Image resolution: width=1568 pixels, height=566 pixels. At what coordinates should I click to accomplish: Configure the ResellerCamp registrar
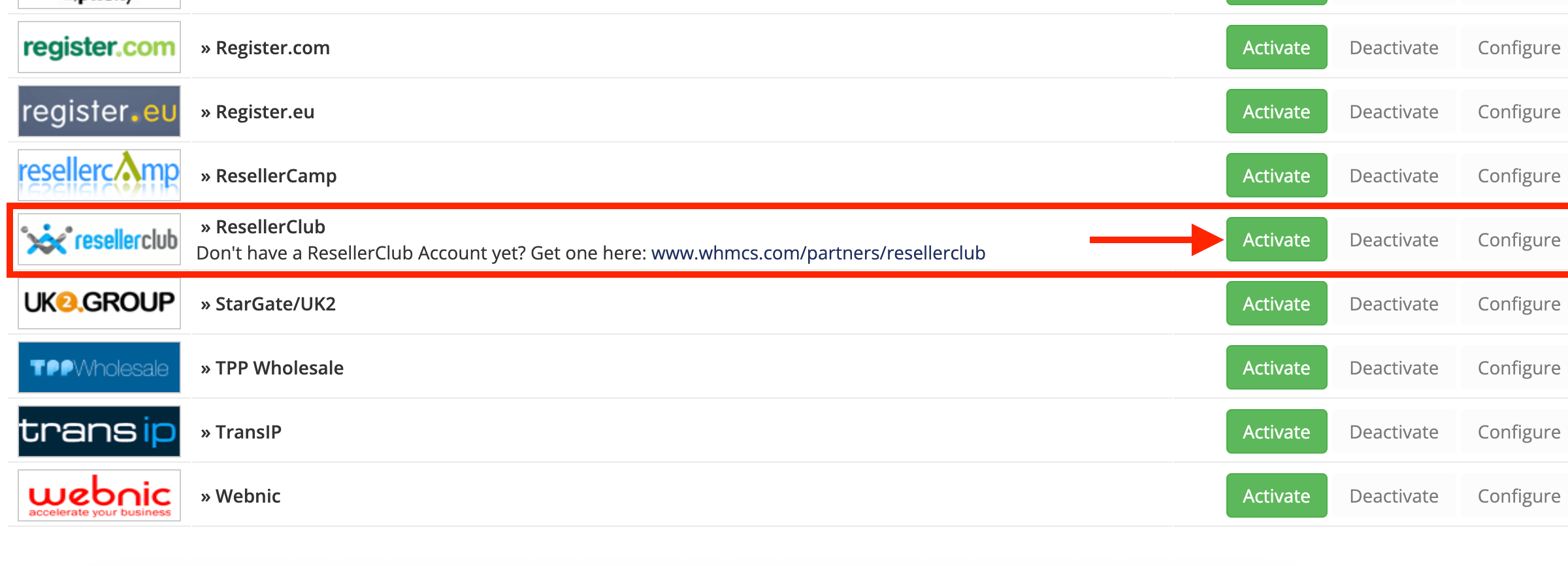1518,175
